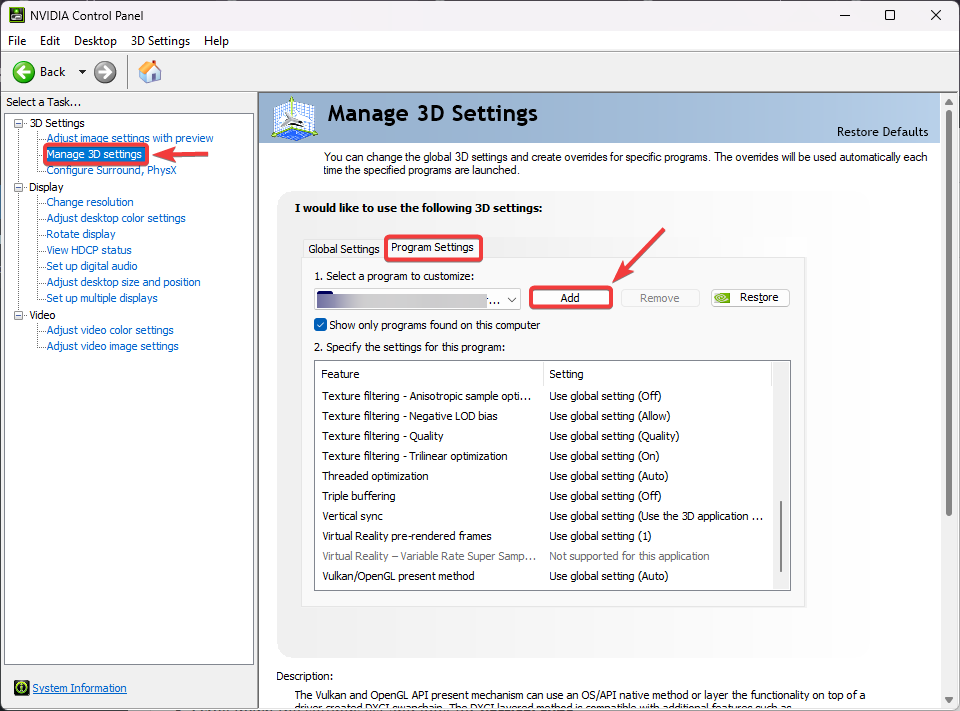The image size is (960, 711).
Task: Uncheck Show only programs found on this computer
Action: [x=321, y=325]
